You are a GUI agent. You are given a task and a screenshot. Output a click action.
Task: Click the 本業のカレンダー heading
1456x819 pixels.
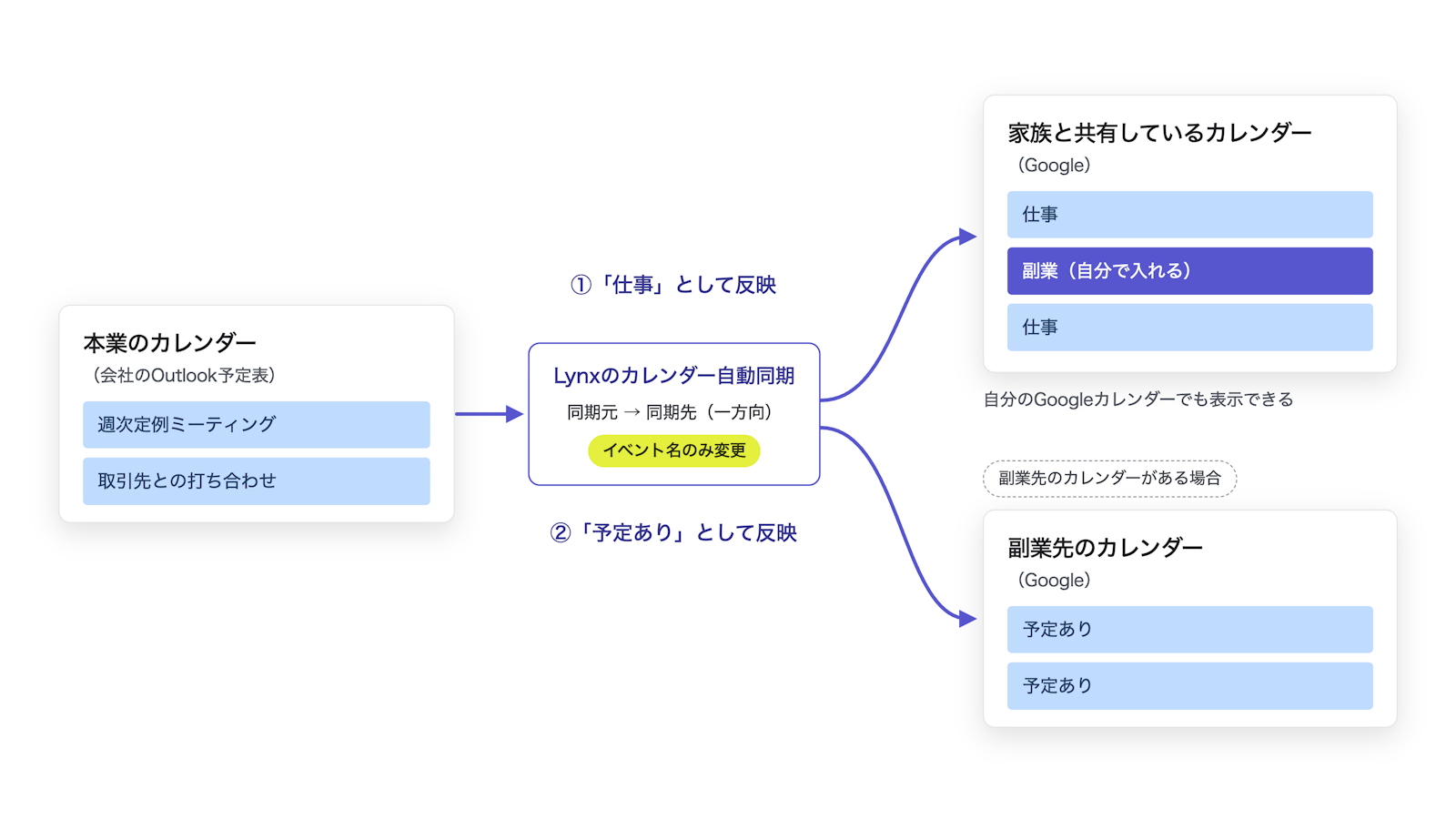170,343
